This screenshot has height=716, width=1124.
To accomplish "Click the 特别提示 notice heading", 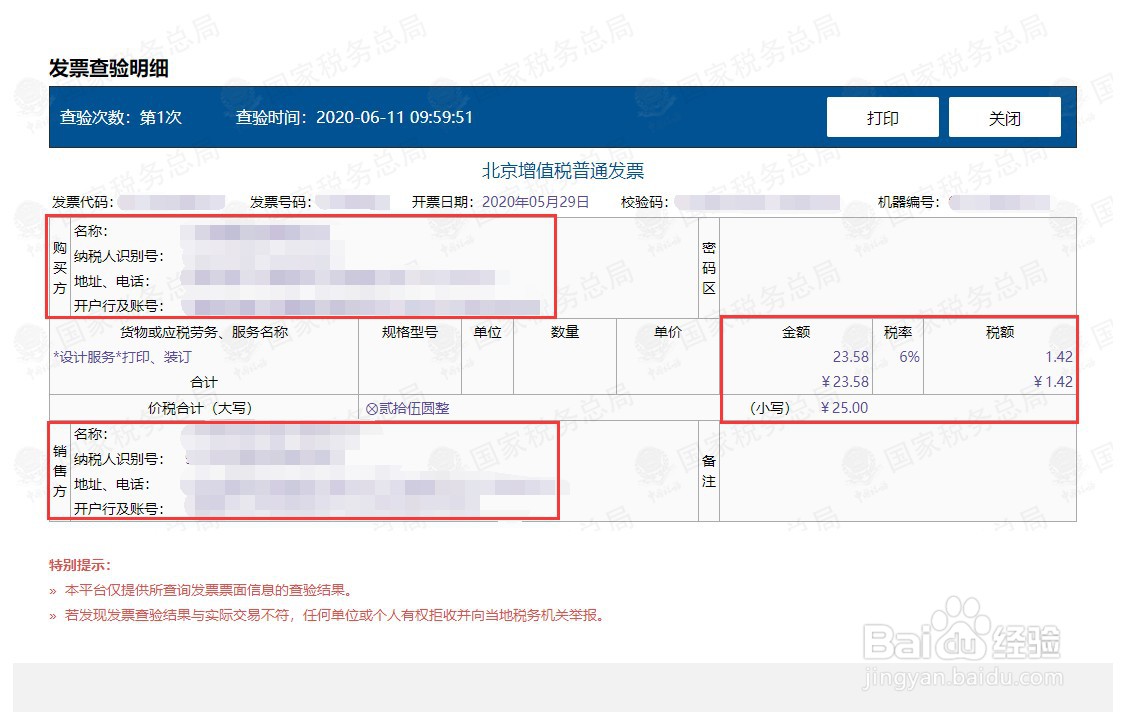I will click(80, 565).
